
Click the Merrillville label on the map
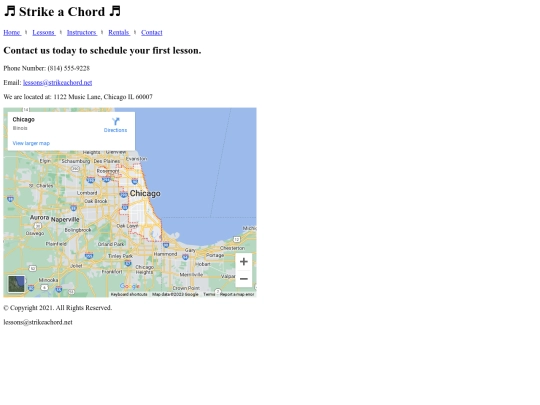(x=191, y=275)
